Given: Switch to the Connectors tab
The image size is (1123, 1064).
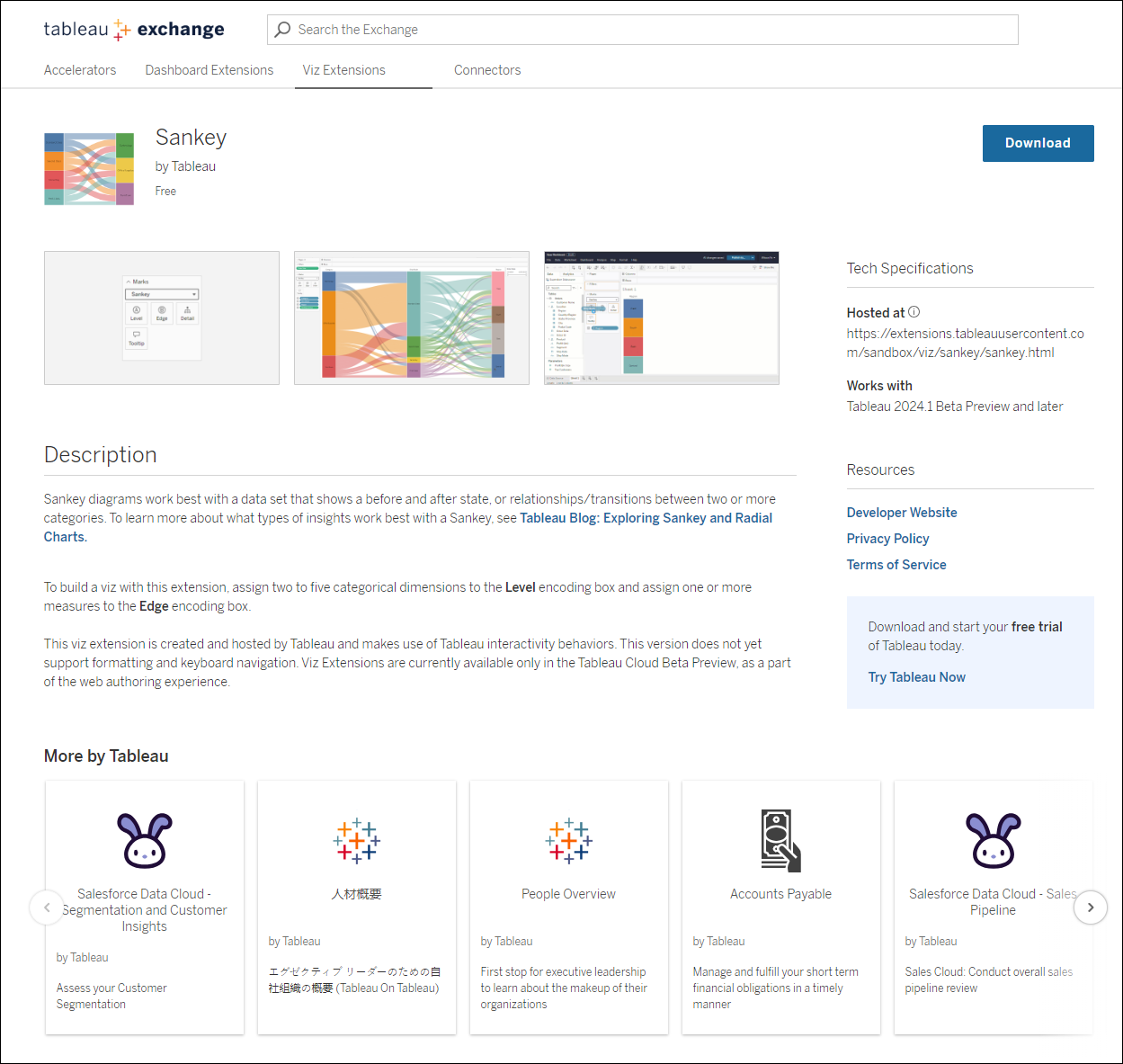Looking at the screenshot, I should point(487,70).
